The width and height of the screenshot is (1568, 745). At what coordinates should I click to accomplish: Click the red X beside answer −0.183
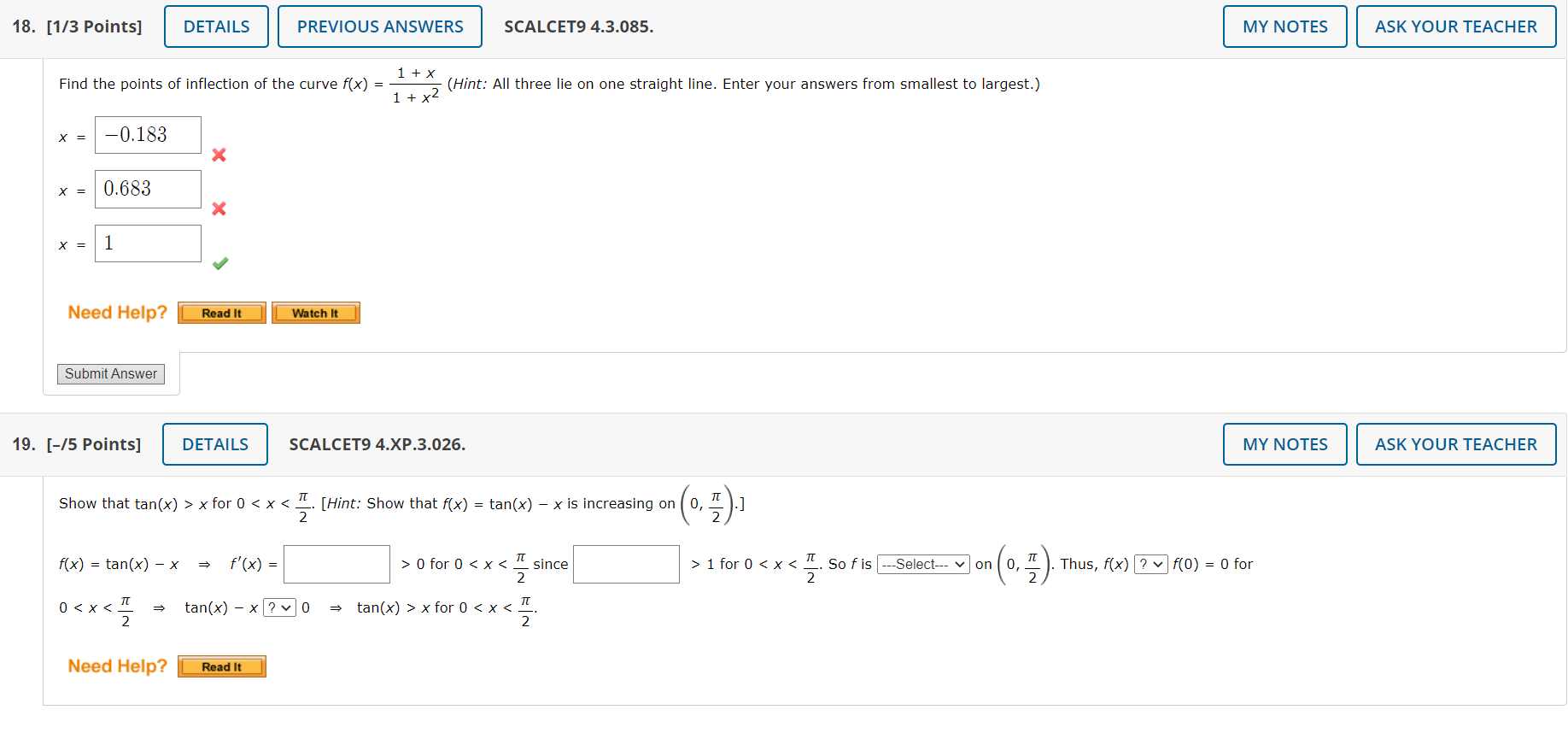219,155
